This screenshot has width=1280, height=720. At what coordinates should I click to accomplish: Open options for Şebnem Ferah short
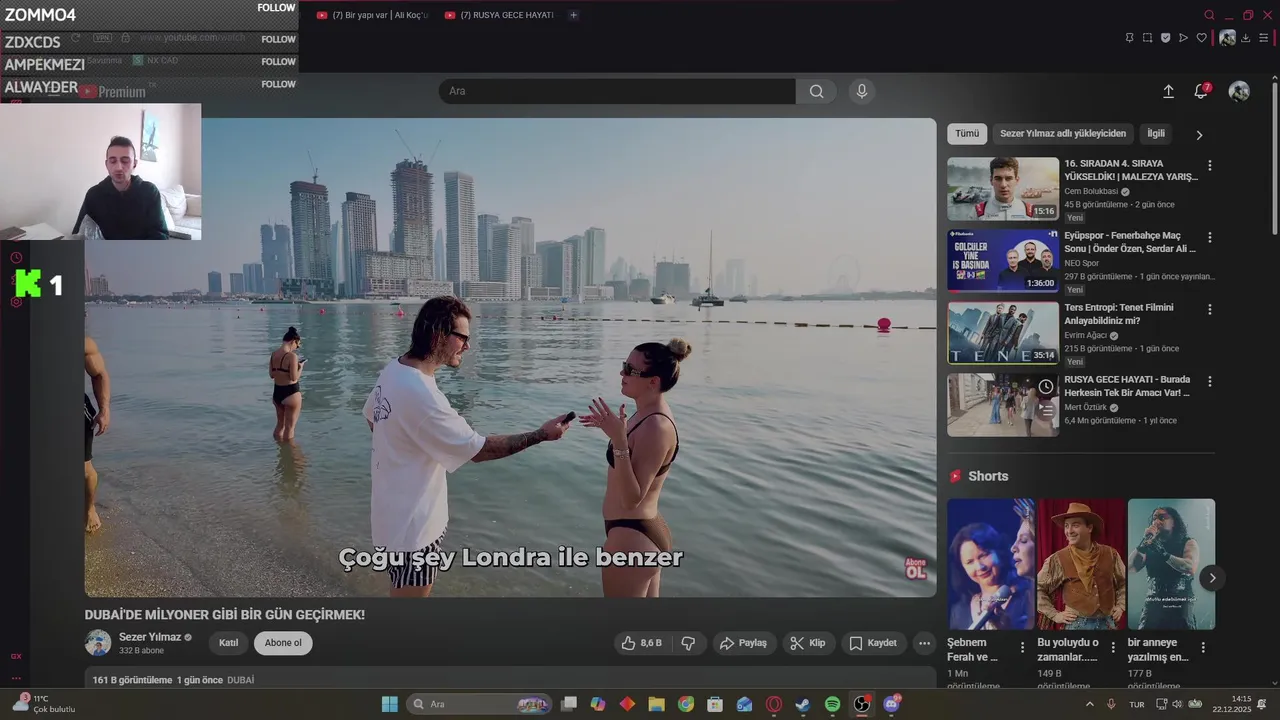pyautogui.click(x=1023, y=648)
